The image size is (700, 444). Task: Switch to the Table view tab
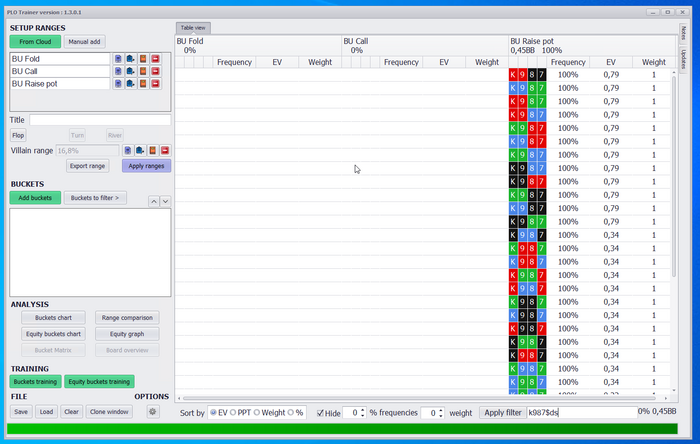click(193, 28)
